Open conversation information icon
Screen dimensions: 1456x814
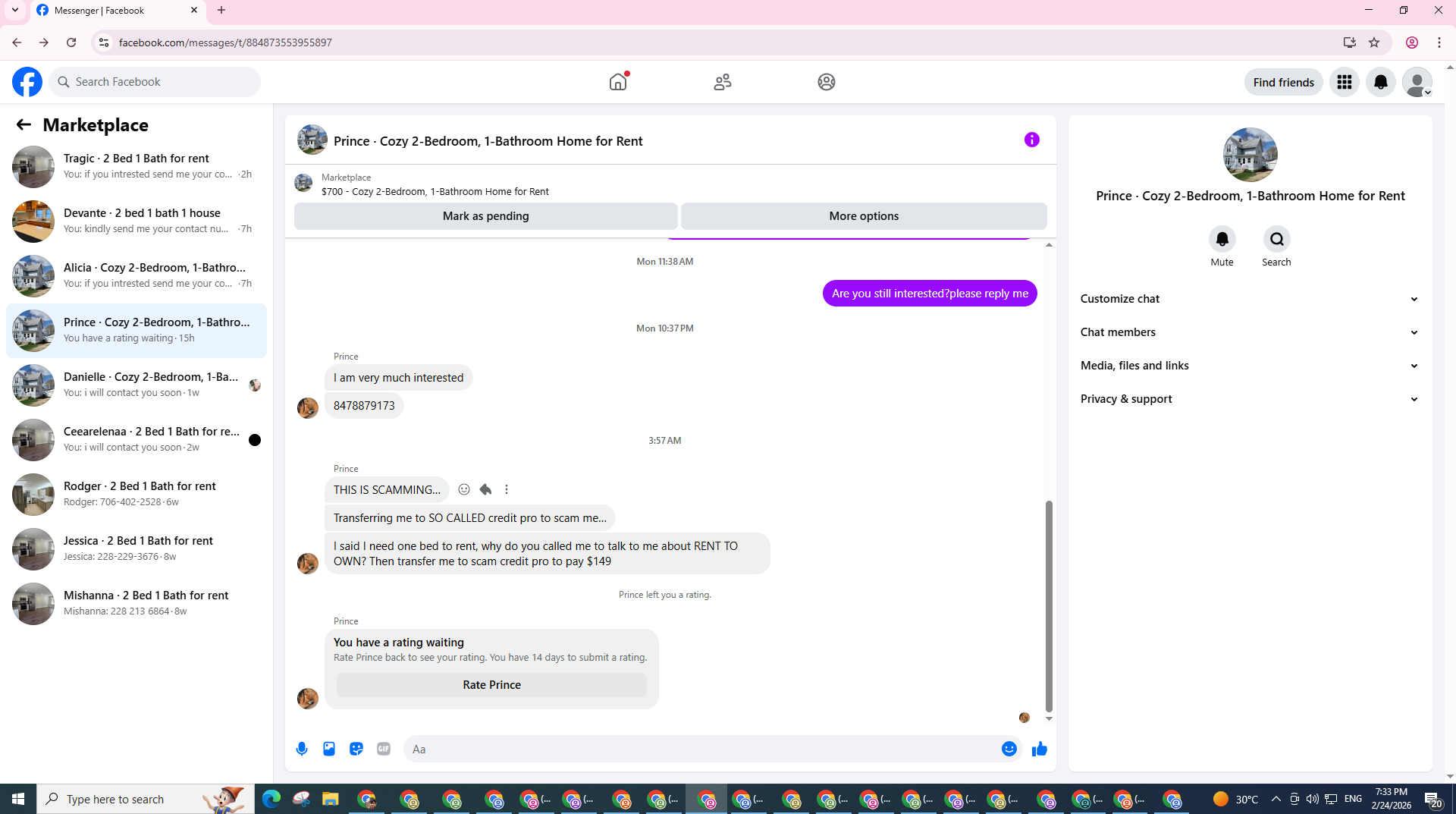[1031, 140]
